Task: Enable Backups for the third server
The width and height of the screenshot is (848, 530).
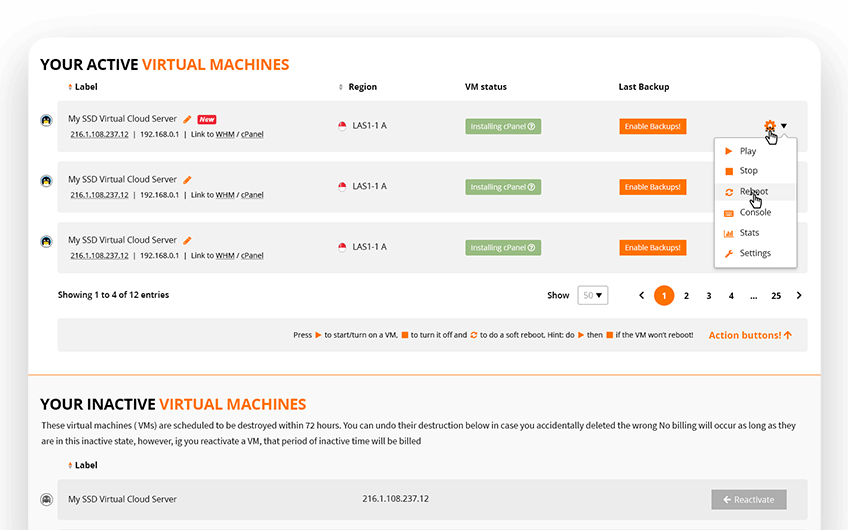Action: coord(653,248)
